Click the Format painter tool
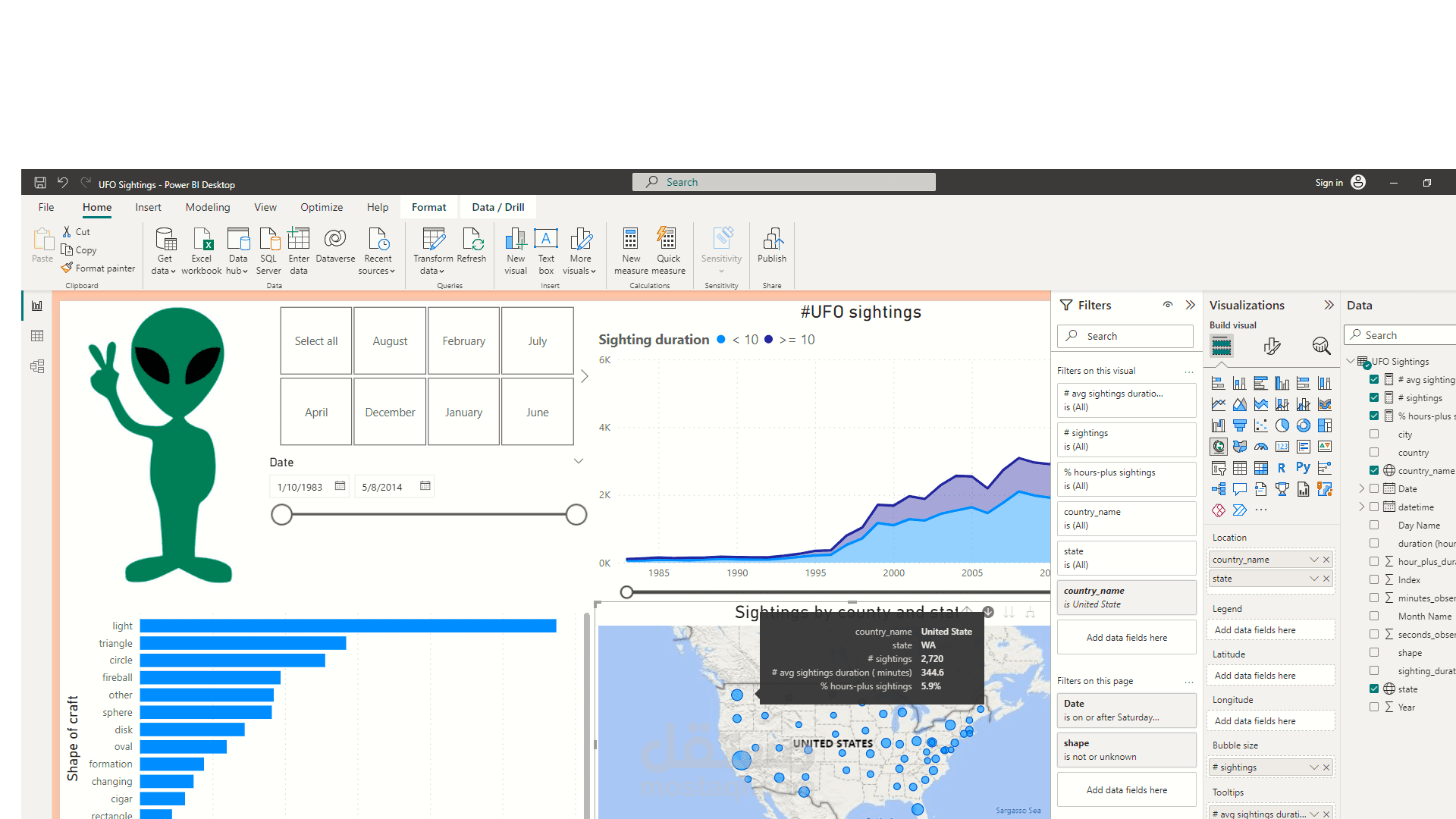Image resolution: width=1456 pixels, height=819 pixels. click(99, 268)
